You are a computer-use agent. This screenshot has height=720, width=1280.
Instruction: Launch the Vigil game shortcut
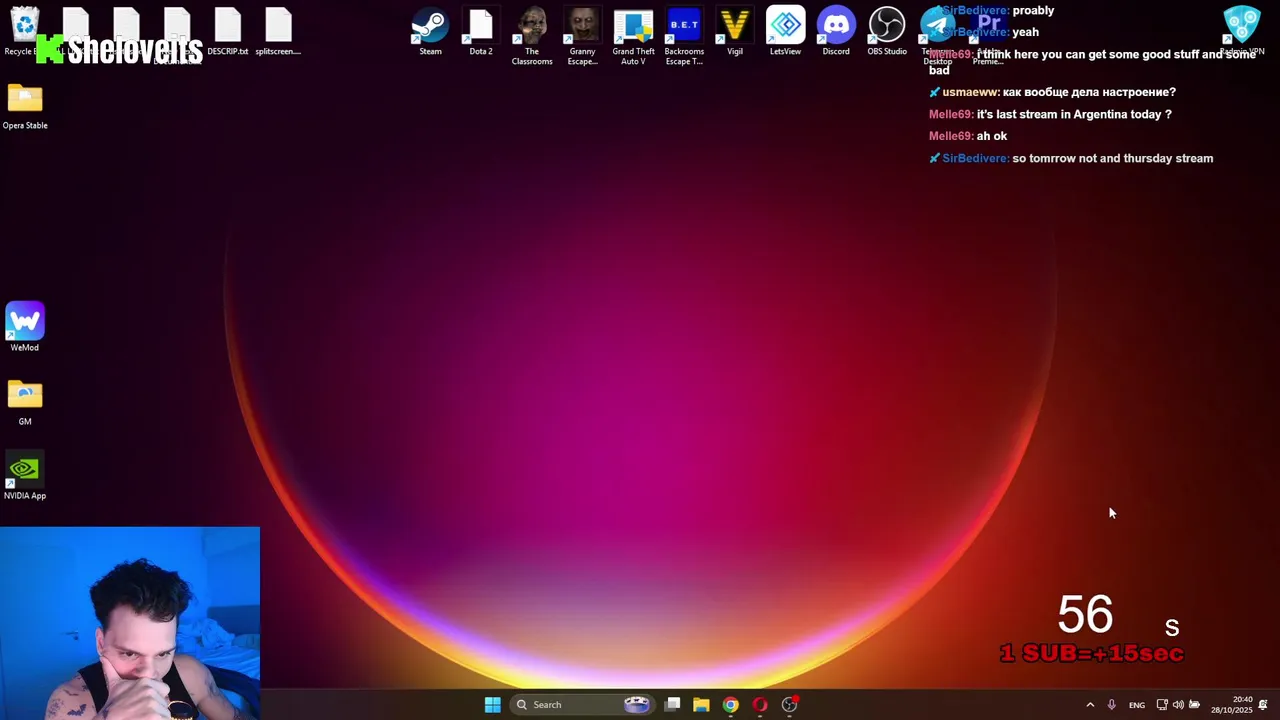pos(735,31)
